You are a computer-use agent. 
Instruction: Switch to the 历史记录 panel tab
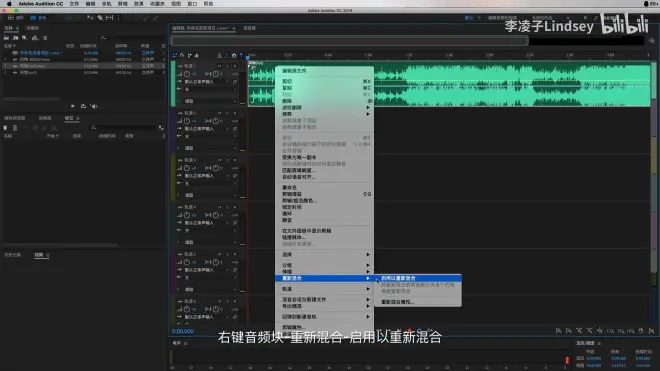point(13,255)
